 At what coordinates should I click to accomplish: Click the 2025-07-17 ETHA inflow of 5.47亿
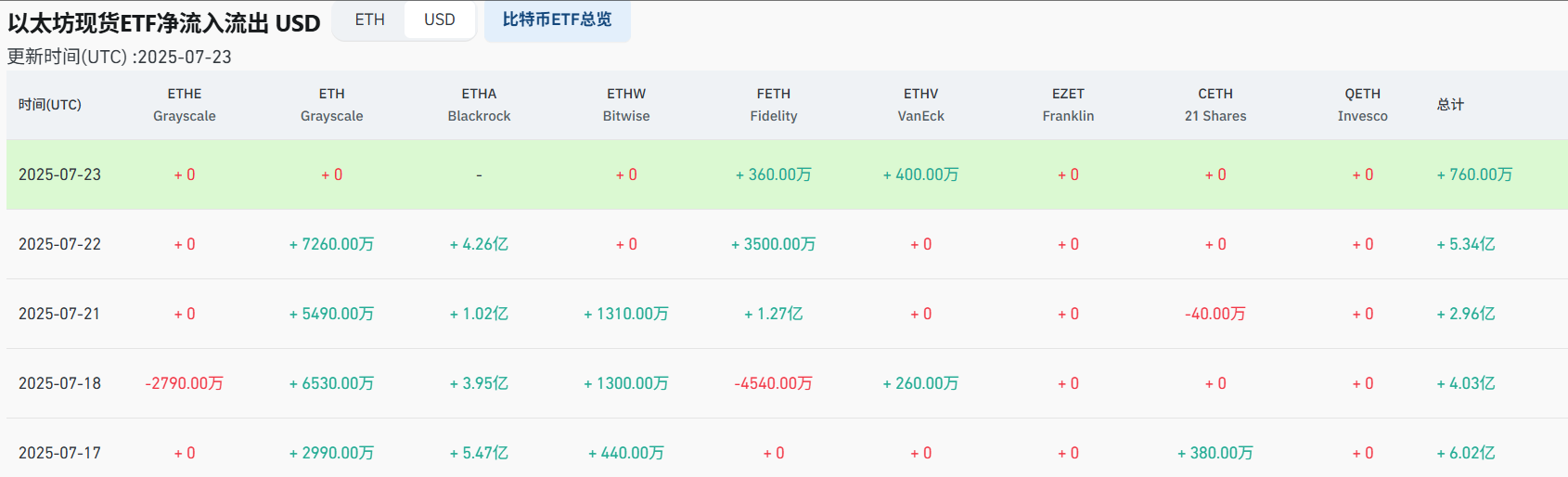pyautogui.click(x=479, y=453)
